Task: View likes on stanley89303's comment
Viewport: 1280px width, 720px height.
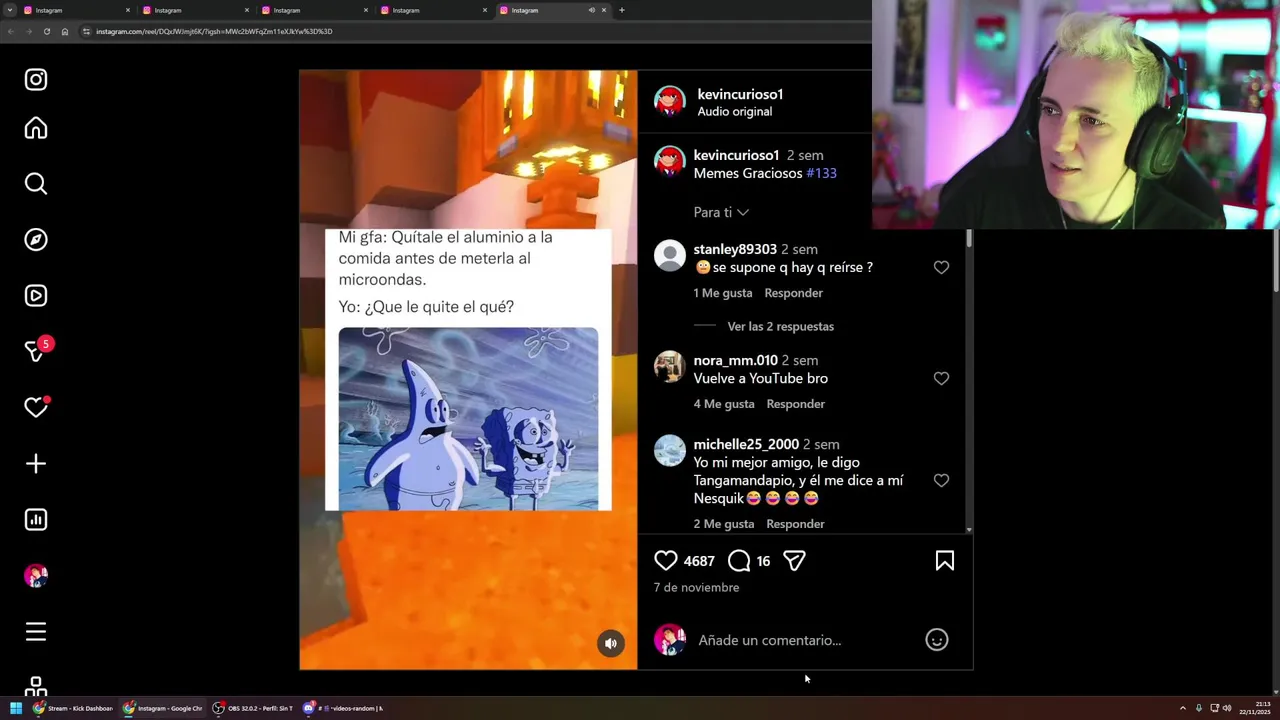Action: coord(723,293)
